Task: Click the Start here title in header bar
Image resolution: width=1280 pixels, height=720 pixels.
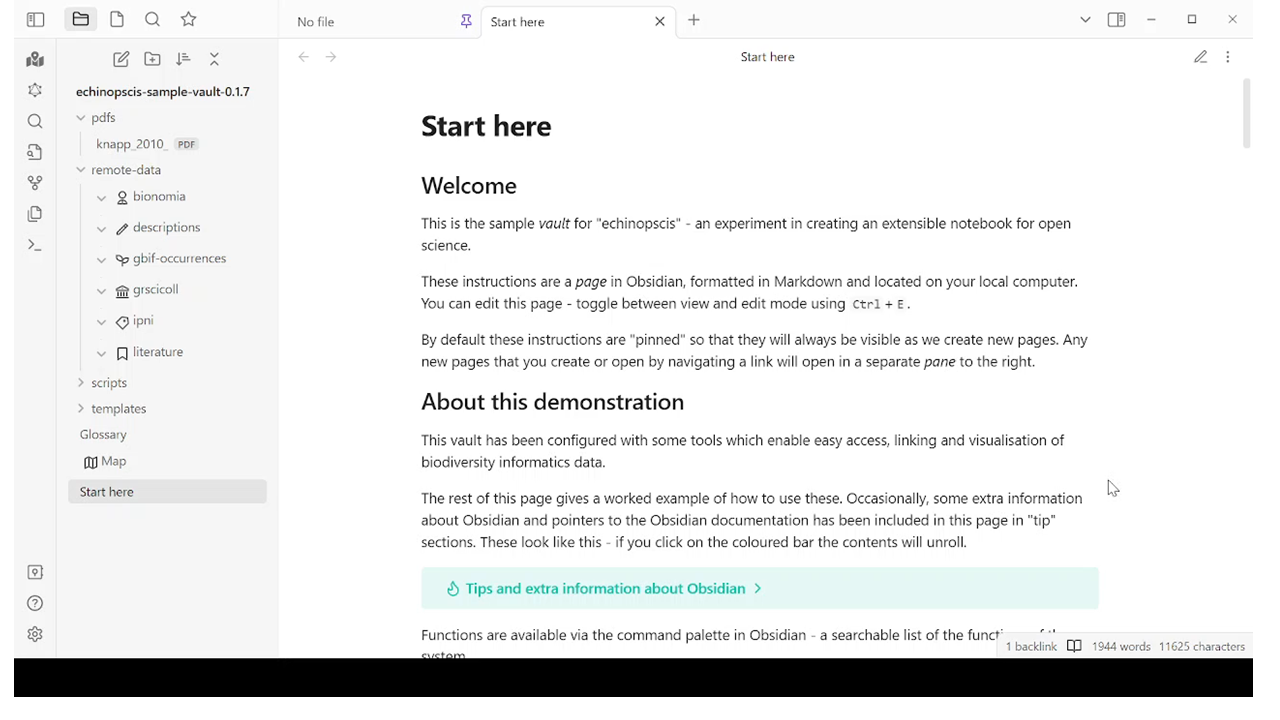Action: point(768,57)
